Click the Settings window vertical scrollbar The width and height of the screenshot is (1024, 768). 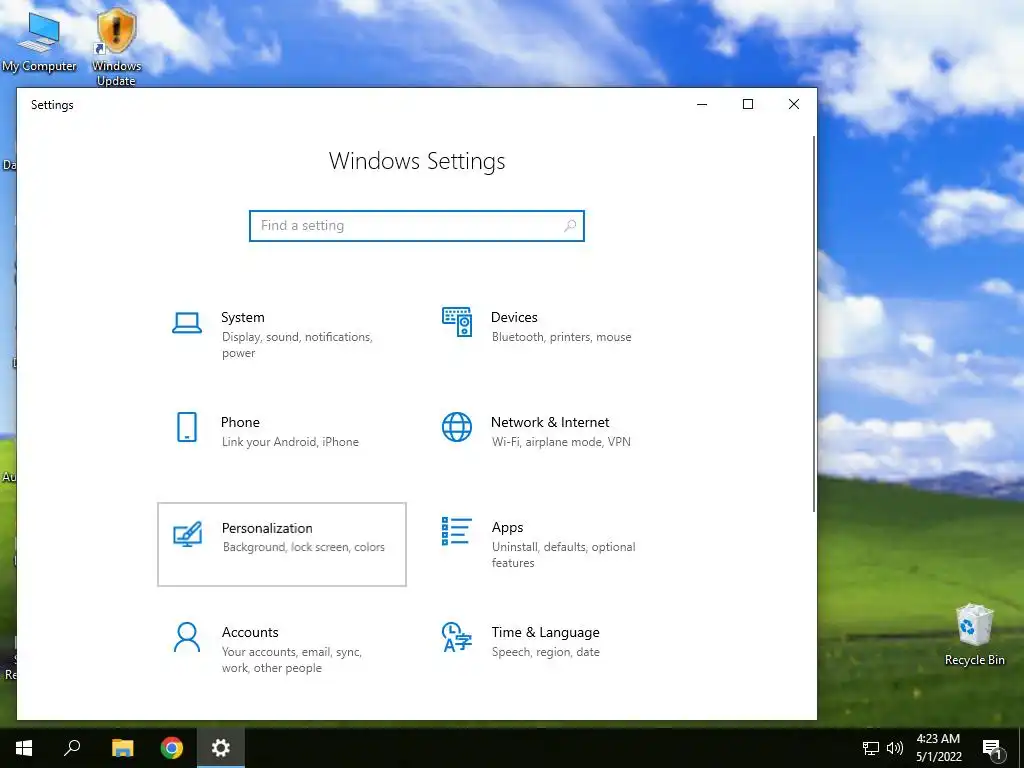point(814,324)
